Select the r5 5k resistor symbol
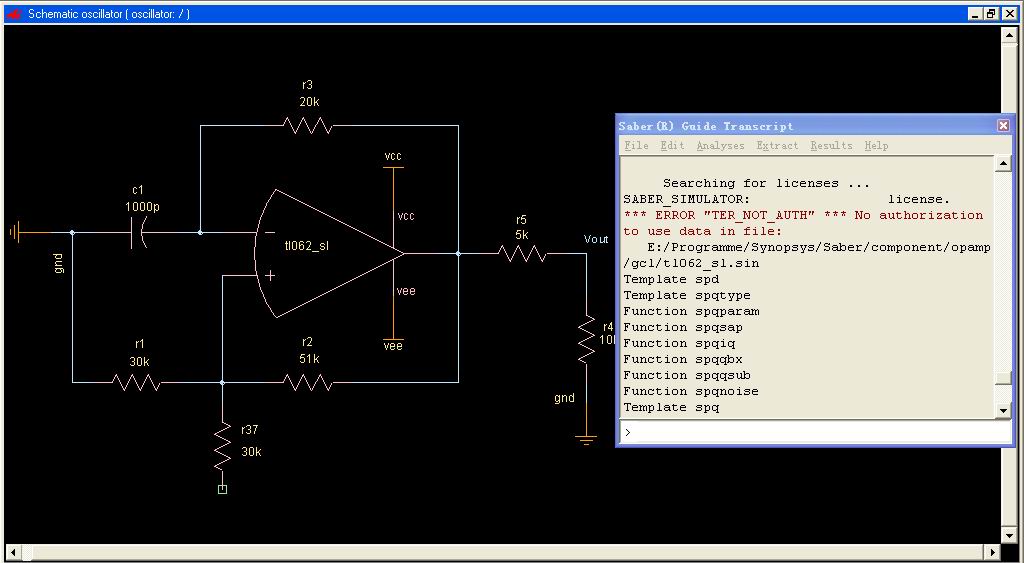This screenshot has width=1024, height=563. (522, 253)
